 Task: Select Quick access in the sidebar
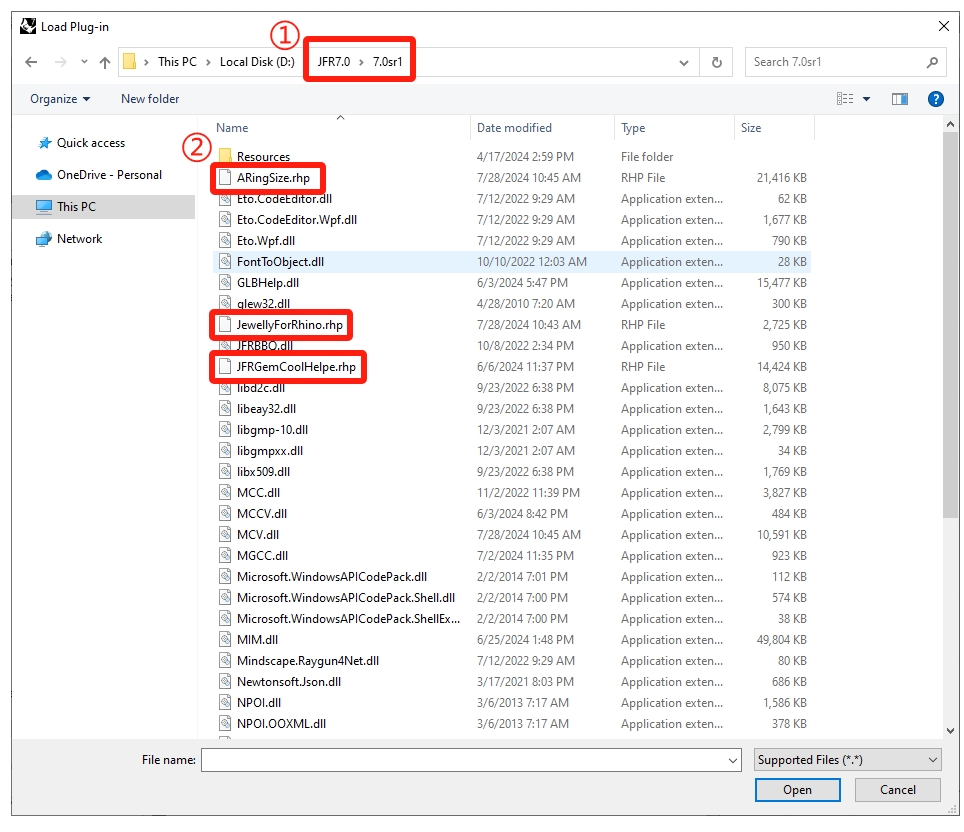(91, 143)
